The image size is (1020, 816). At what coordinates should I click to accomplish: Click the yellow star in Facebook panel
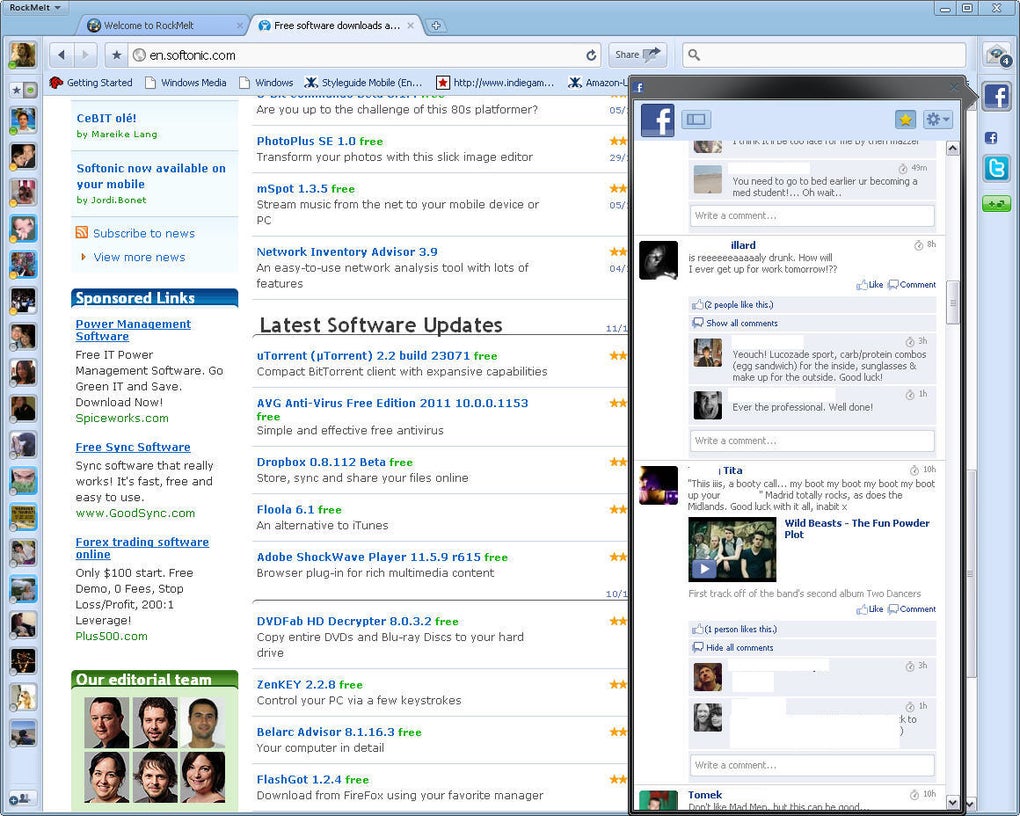click(905, 119)
